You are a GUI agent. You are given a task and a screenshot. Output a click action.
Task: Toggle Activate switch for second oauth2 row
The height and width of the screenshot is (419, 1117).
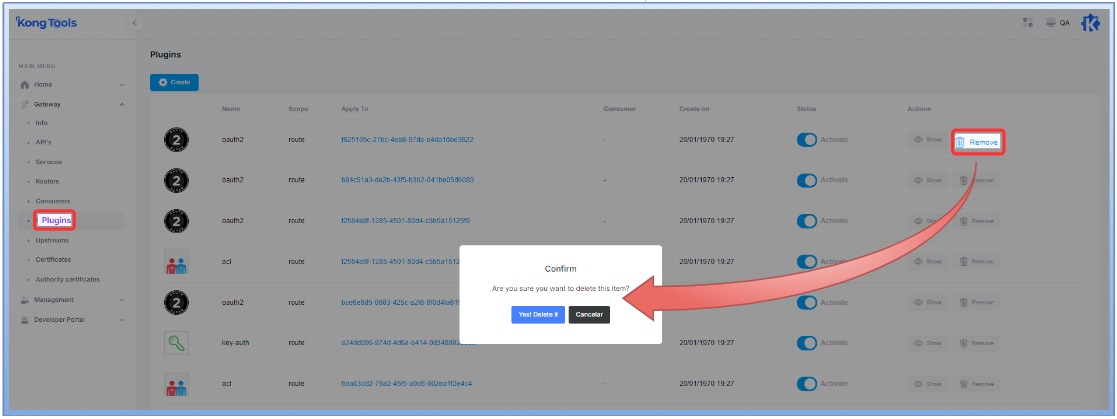807,180
